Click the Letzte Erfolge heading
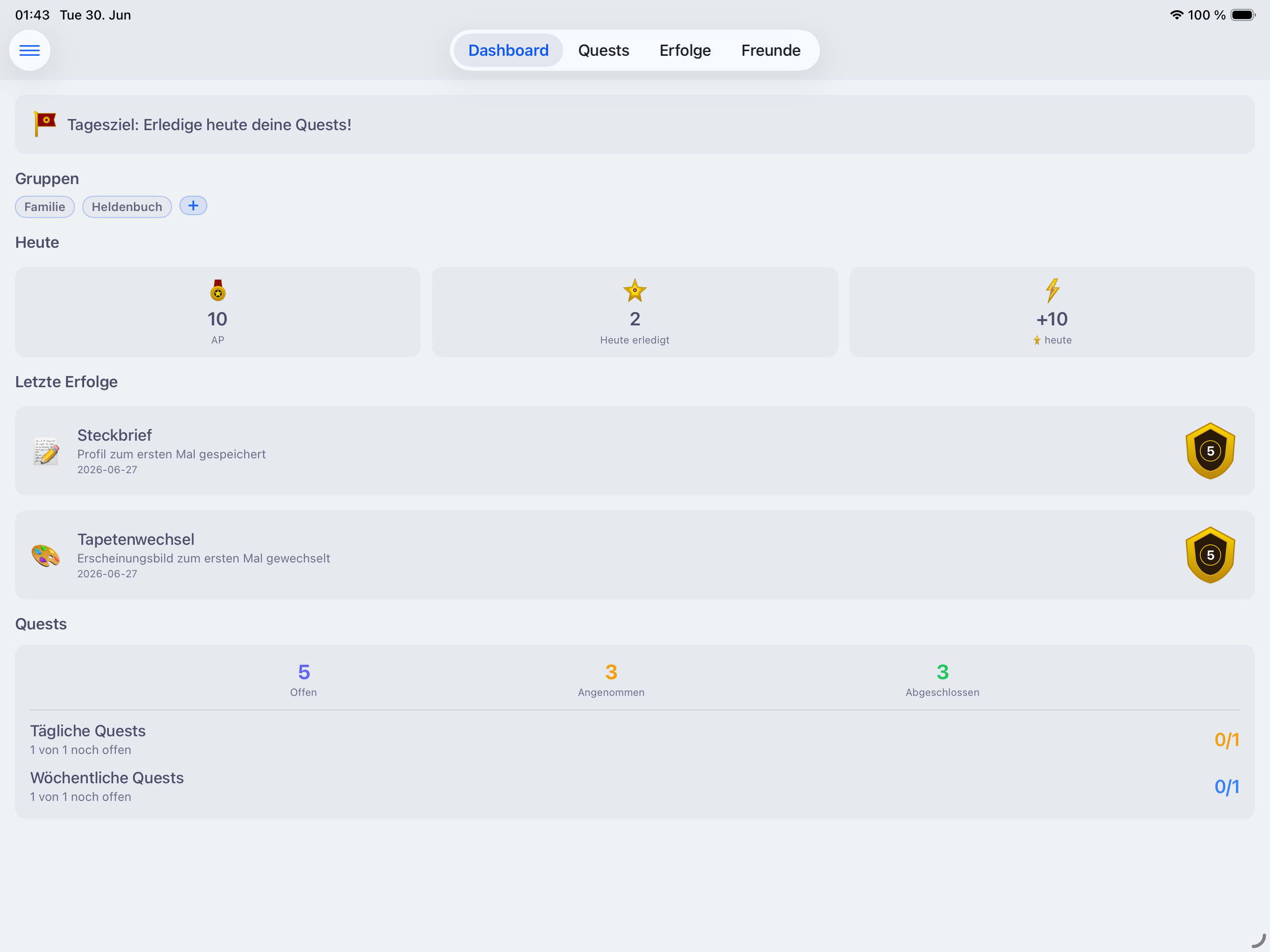The width and height of the screenshot is (1270, 952). tap(66, 382)
